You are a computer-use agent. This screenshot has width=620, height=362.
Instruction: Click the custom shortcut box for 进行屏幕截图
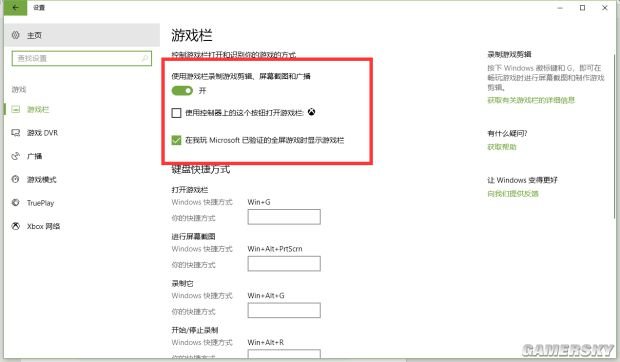(x=284, y=264)
